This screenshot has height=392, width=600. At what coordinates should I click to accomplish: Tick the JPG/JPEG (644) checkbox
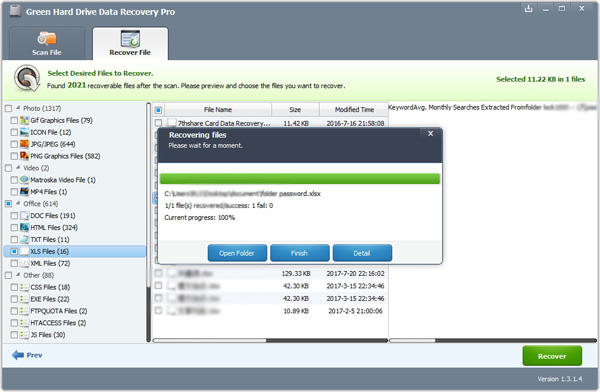[14, 144]
